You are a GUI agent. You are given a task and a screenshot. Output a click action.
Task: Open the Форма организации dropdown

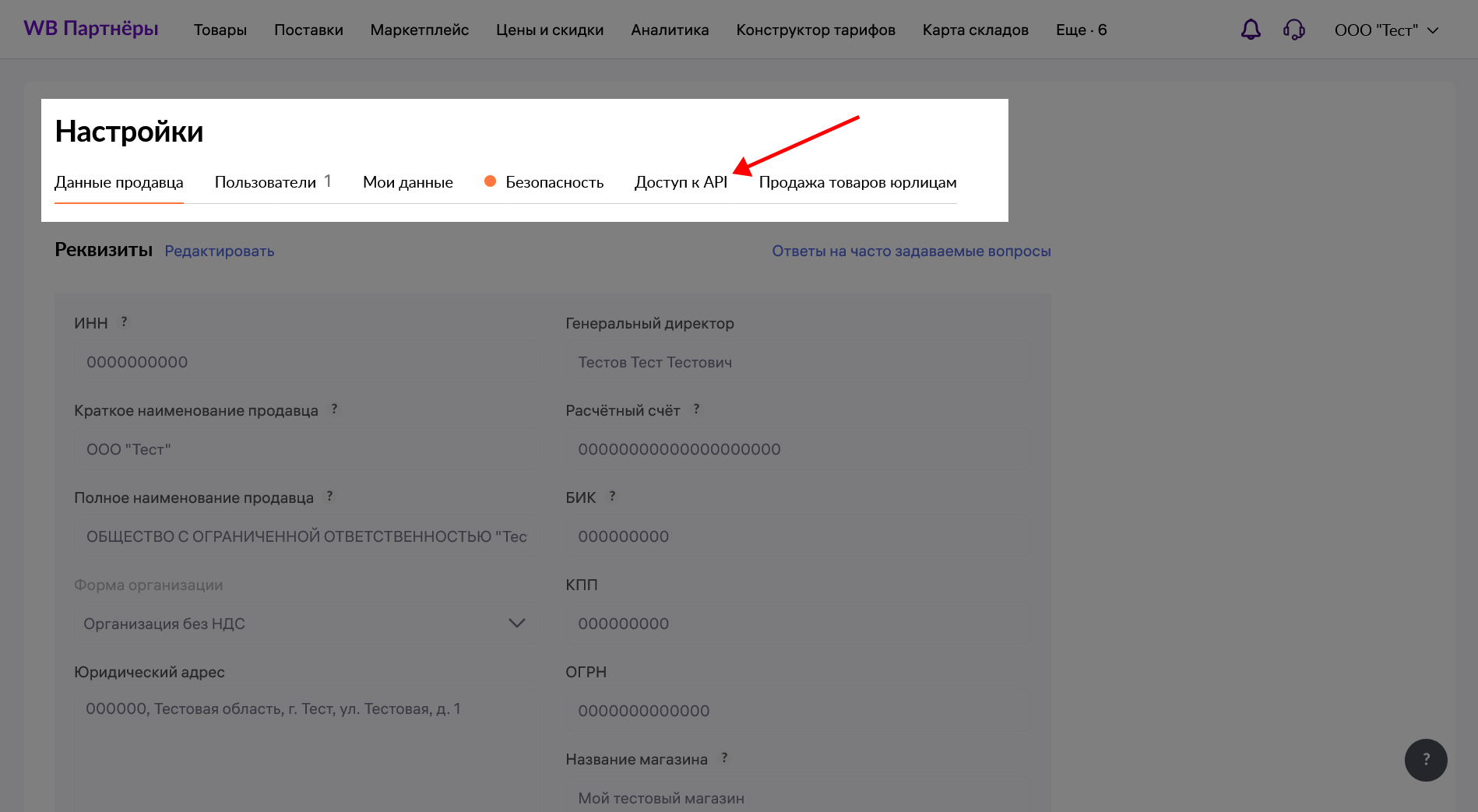305,624
